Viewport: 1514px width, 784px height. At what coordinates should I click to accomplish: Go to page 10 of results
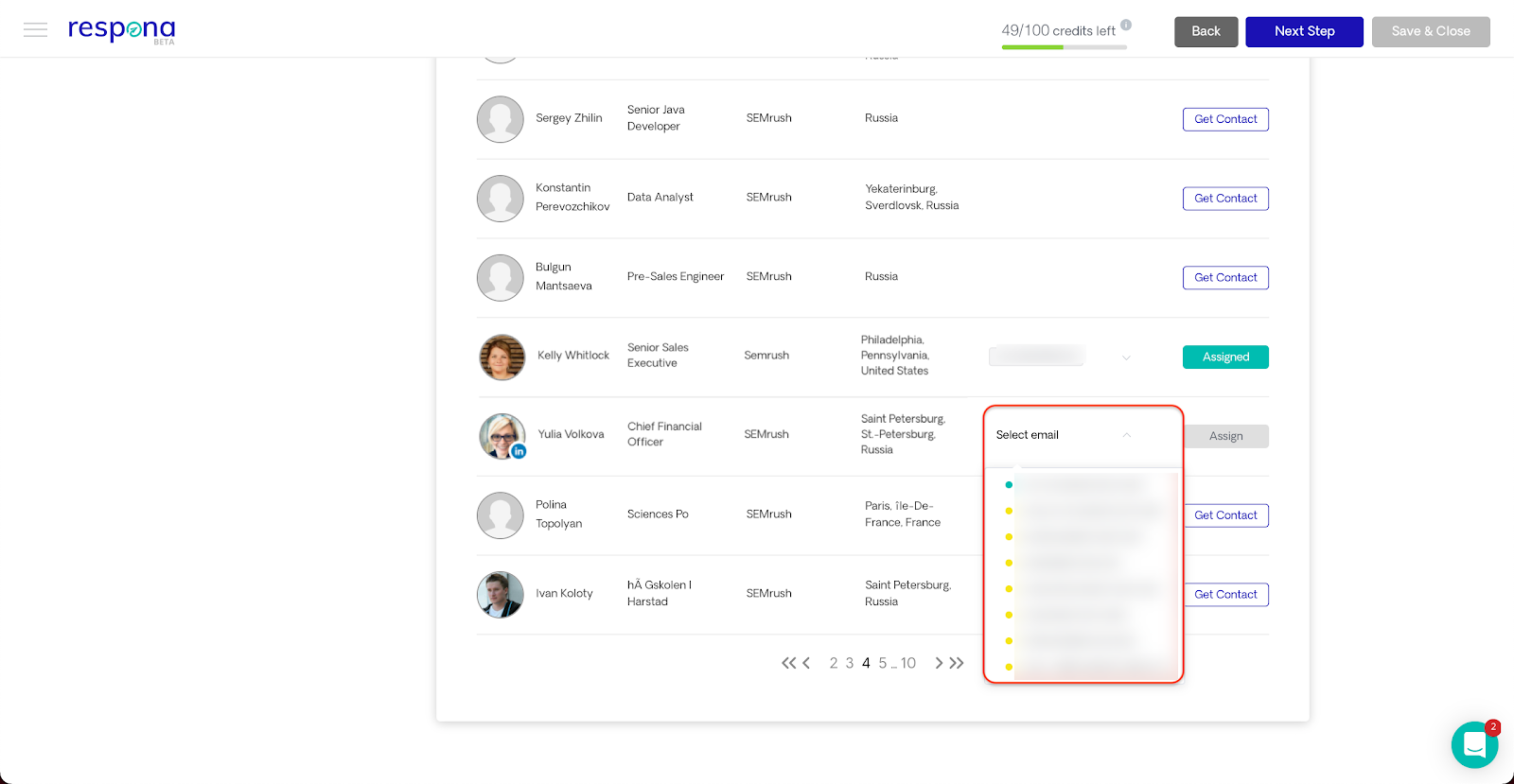coord(908,663)
